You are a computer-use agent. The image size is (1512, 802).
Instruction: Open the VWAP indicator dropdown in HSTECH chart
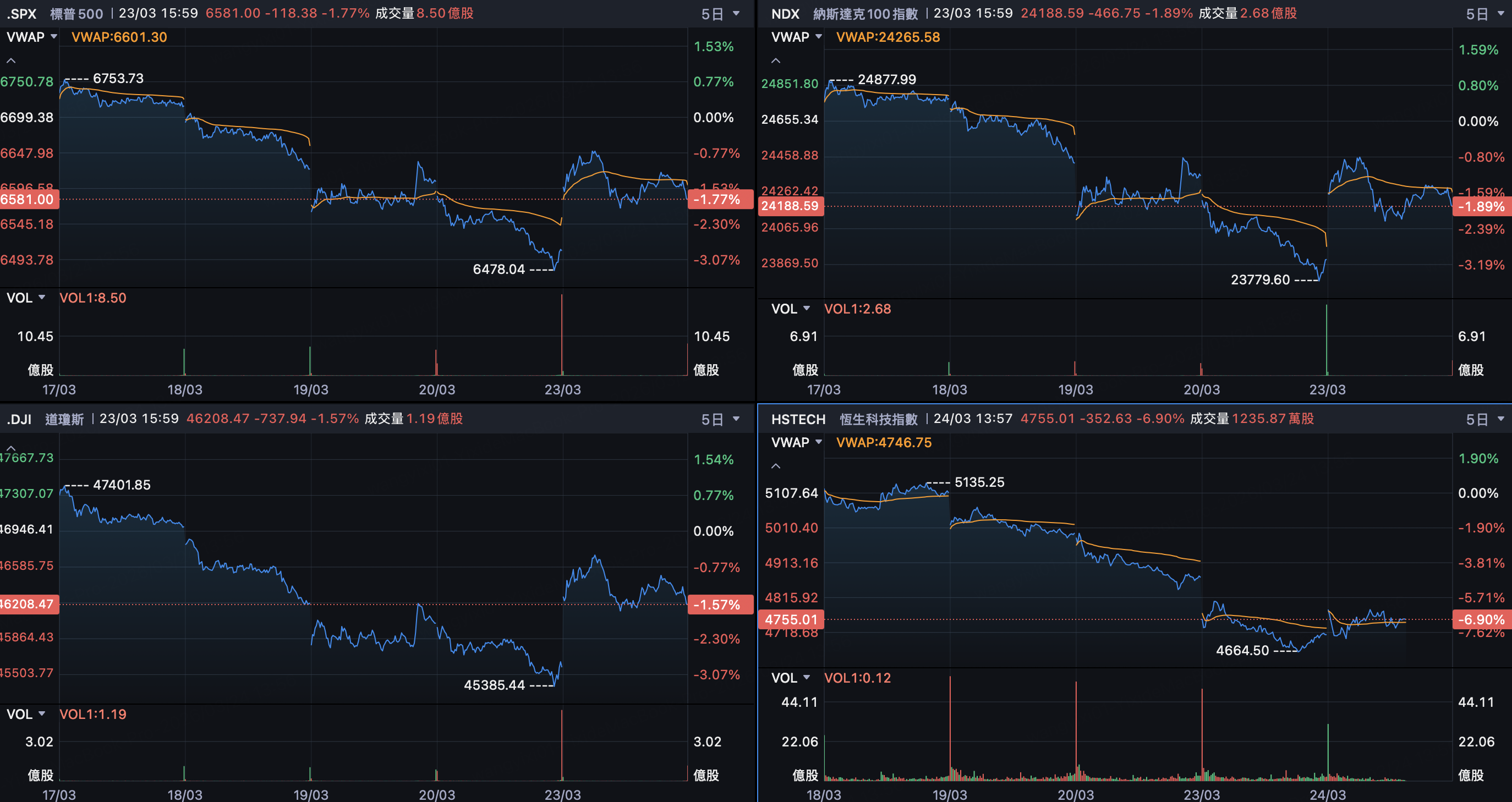coord(797,442)
